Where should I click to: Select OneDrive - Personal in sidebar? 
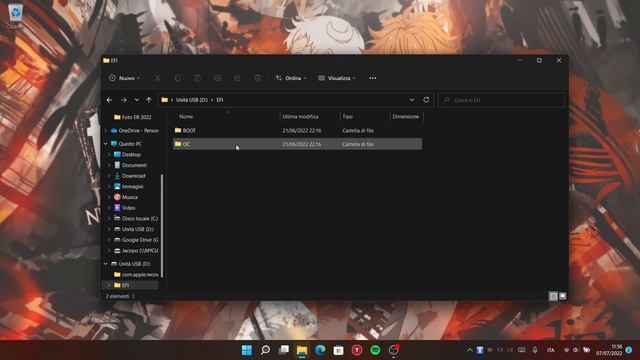[135, 131]
